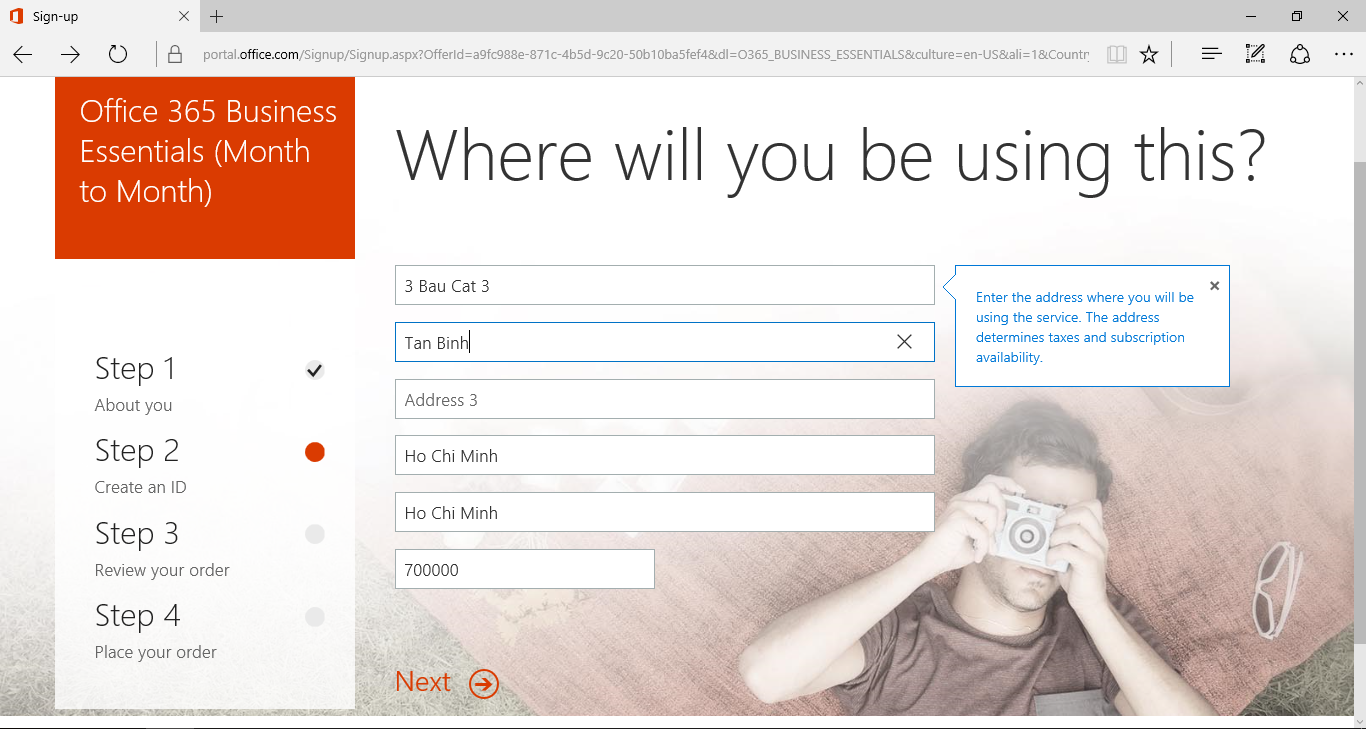Click the empty Address 3 field

pos(664,399)
